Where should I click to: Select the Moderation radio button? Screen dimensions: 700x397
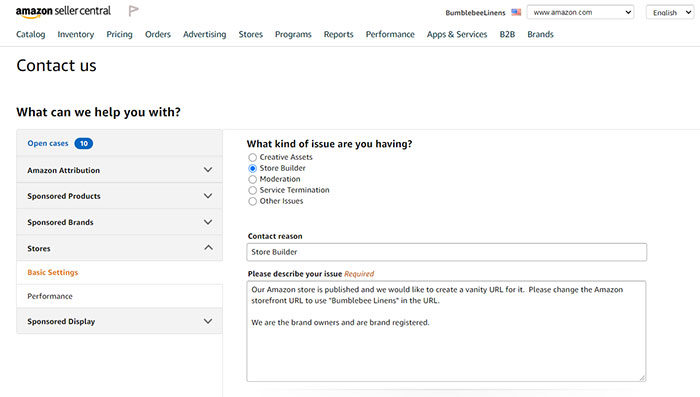pos(253,179)
